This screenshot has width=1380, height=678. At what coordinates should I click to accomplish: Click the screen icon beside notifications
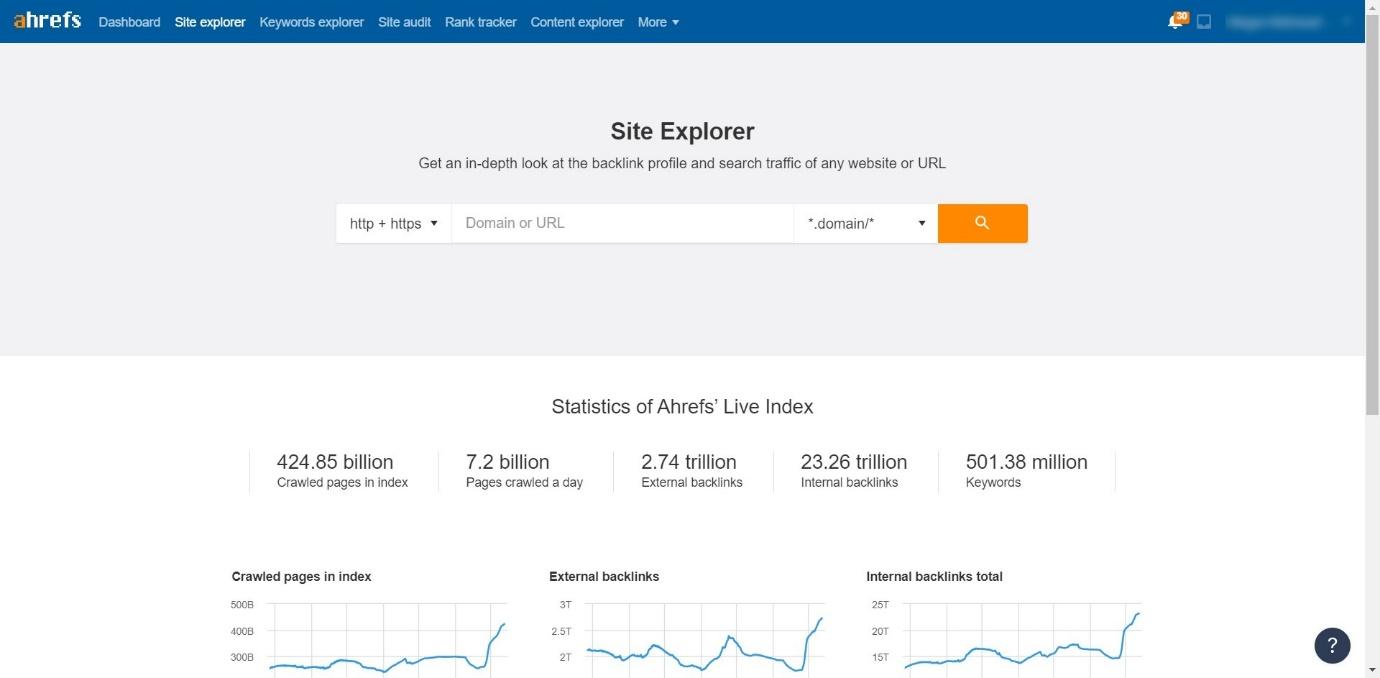coord(1204,21)
